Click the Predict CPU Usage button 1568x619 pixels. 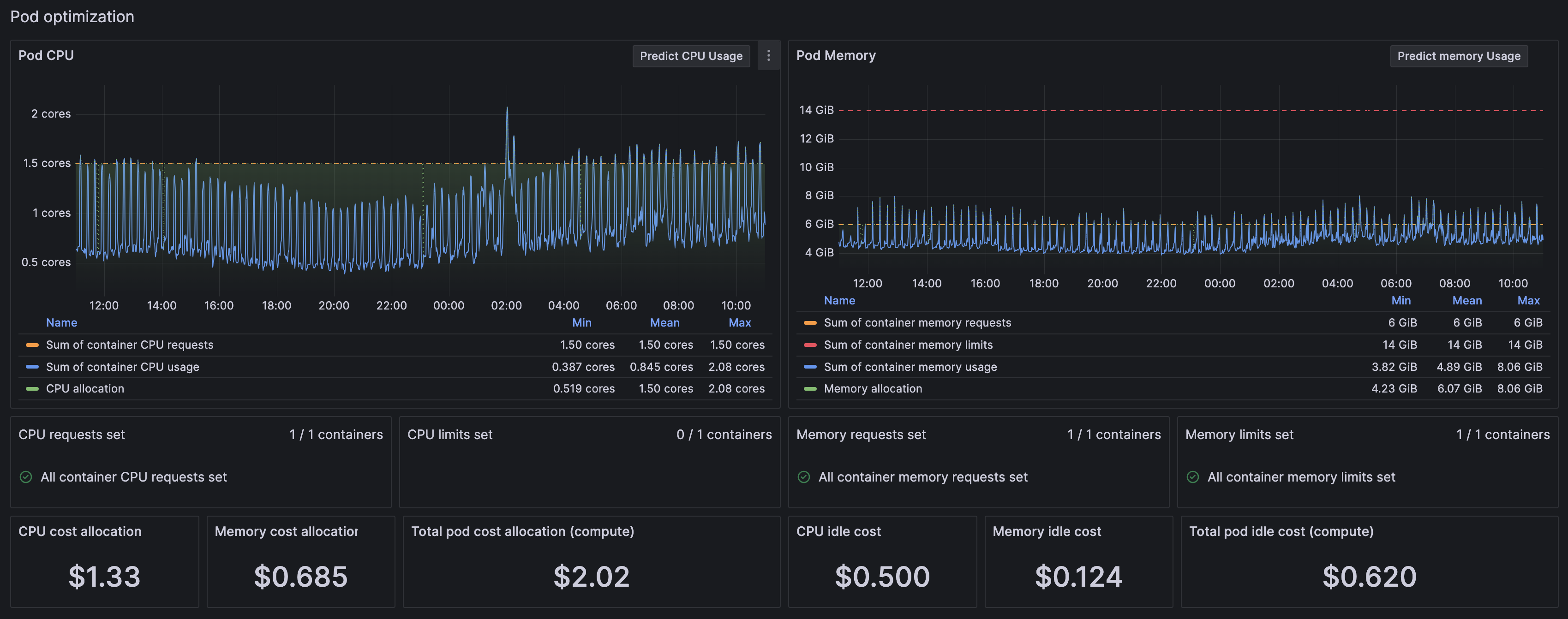[x=691, y=56]
